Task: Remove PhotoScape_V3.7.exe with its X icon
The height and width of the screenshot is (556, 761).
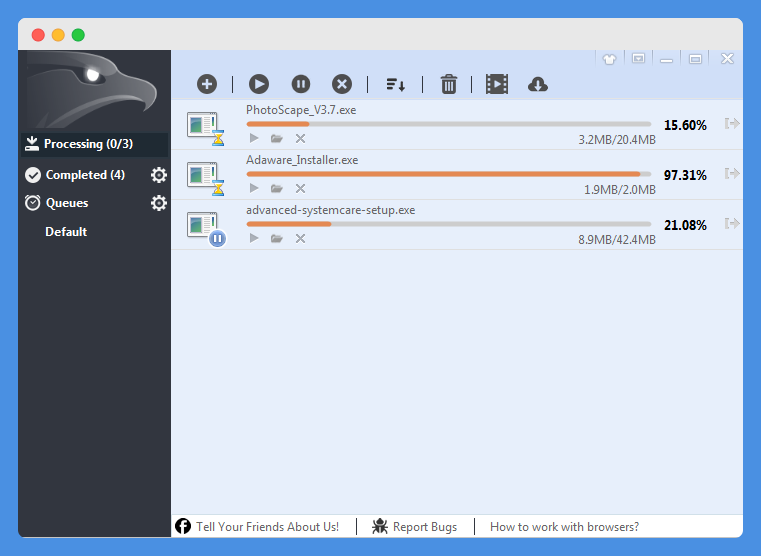Action: point(300,139)
